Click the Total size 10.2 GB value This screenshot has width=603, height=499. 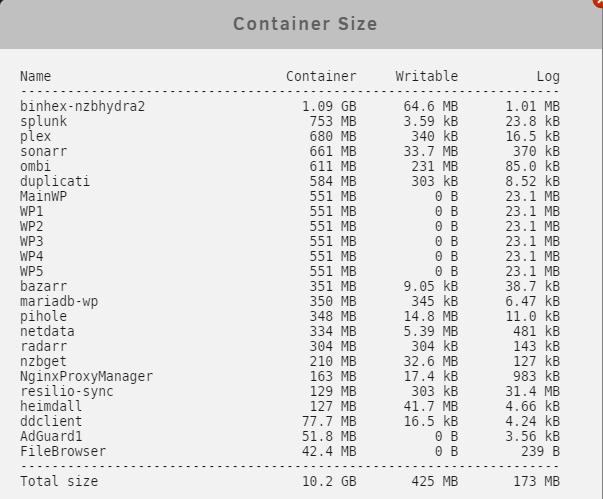tap(329, 481)
